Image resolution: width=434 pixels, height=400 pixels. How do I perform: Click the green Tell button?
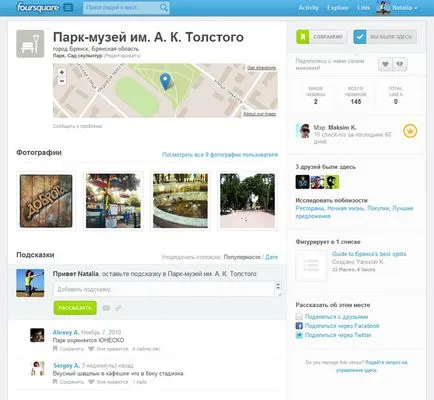pos(75,308)
